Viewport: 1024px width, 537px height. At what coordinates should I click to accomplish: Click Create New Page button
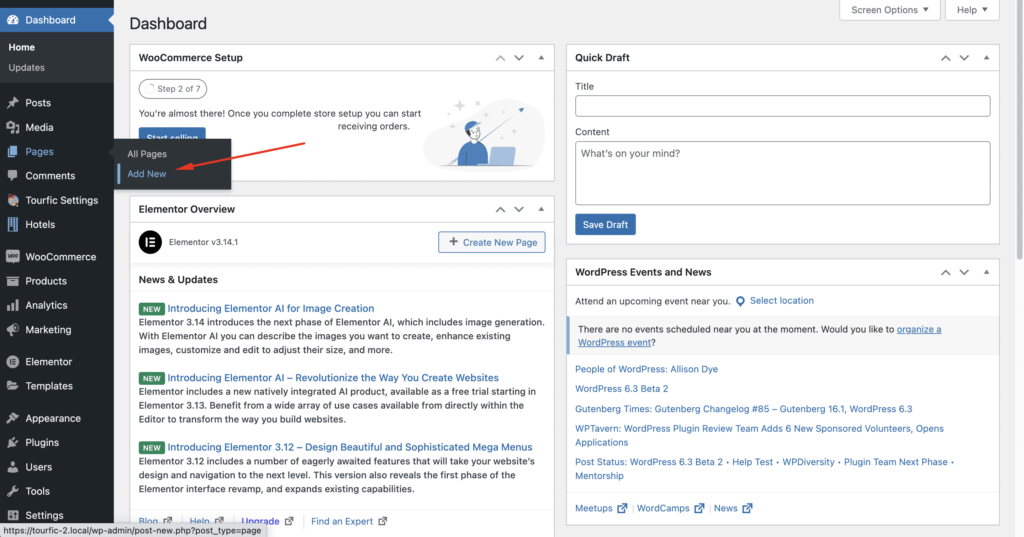tap(492, 242)
